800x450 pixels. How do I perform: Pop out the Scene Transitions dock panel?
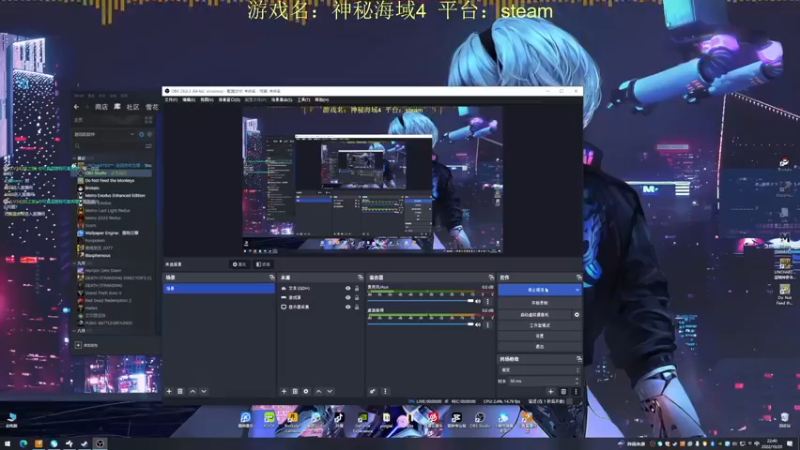click(x=579, y=359)
